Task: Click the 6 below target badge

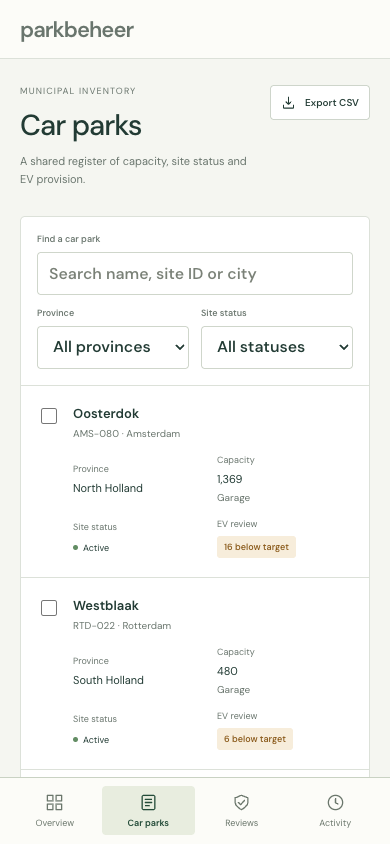Action: tap(254, 739)
